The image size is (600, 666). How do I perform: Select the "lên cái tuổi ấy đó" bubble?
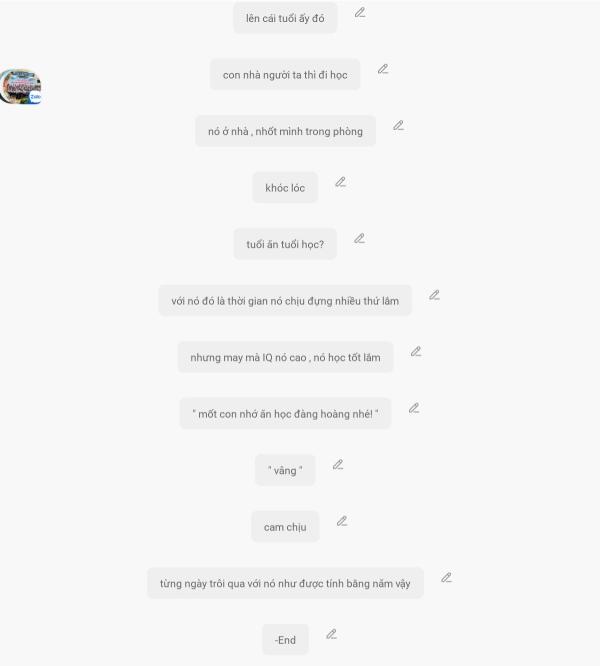pos(285,18)
